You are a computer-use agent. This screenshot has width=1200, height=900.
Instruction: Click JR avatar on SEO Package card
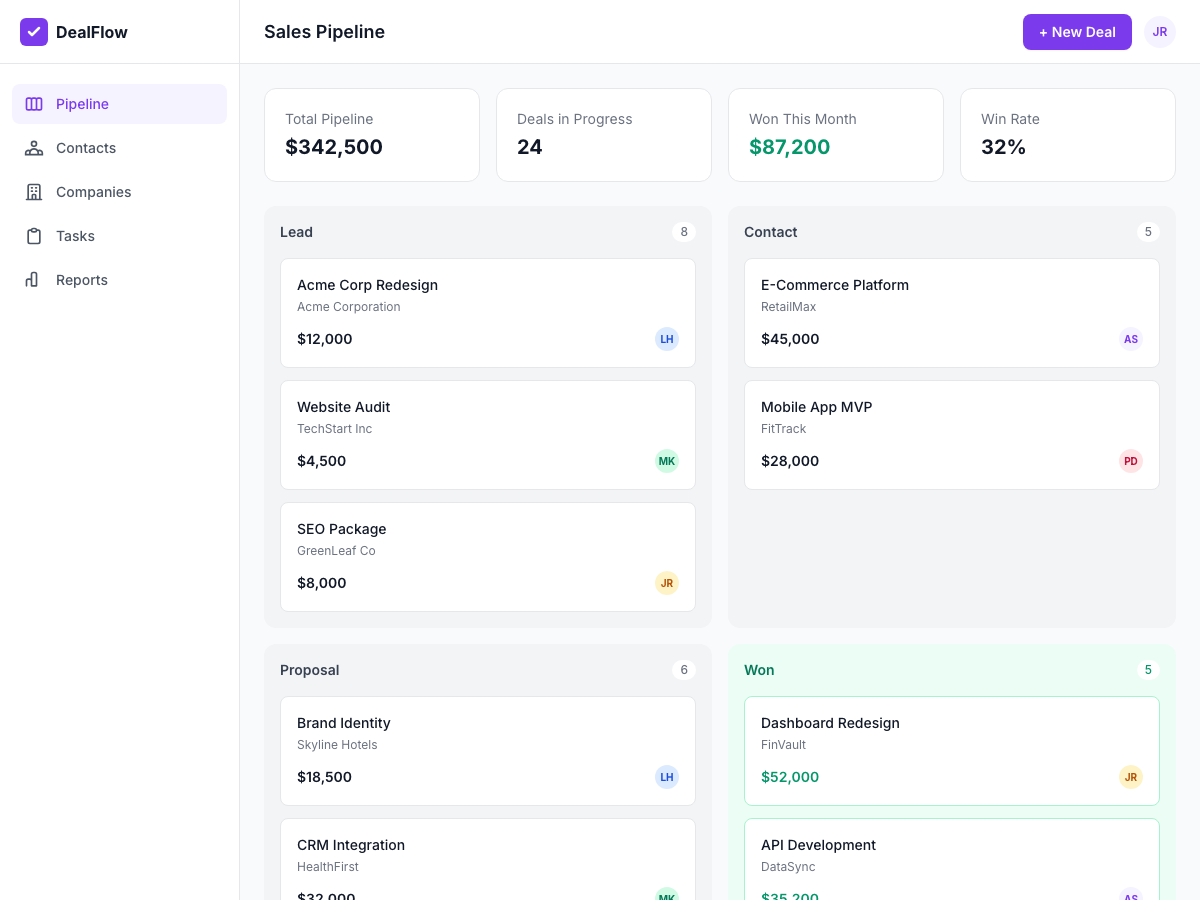[x=667, y=583]
